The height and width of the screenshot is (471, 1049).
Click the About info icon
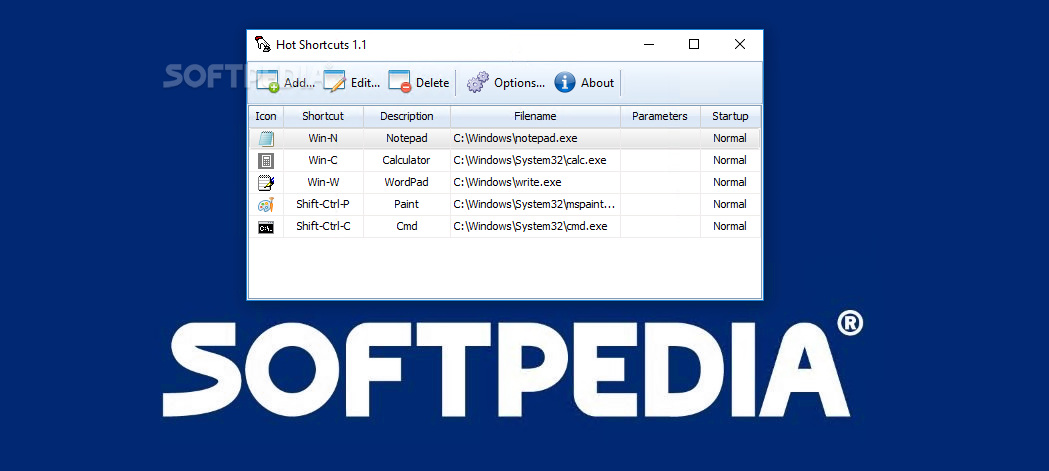565,82
